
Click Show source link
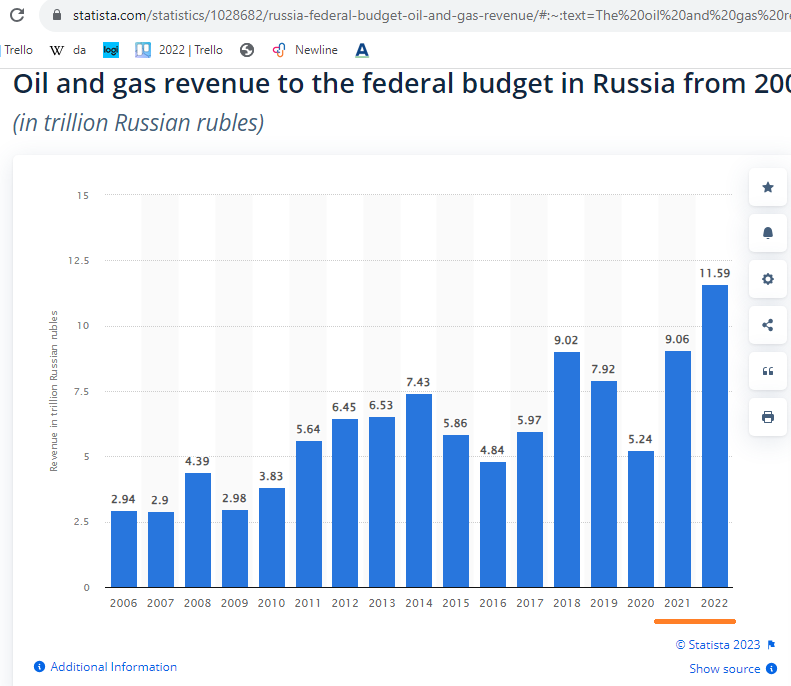pyautogui.click(x=724, y=669)
